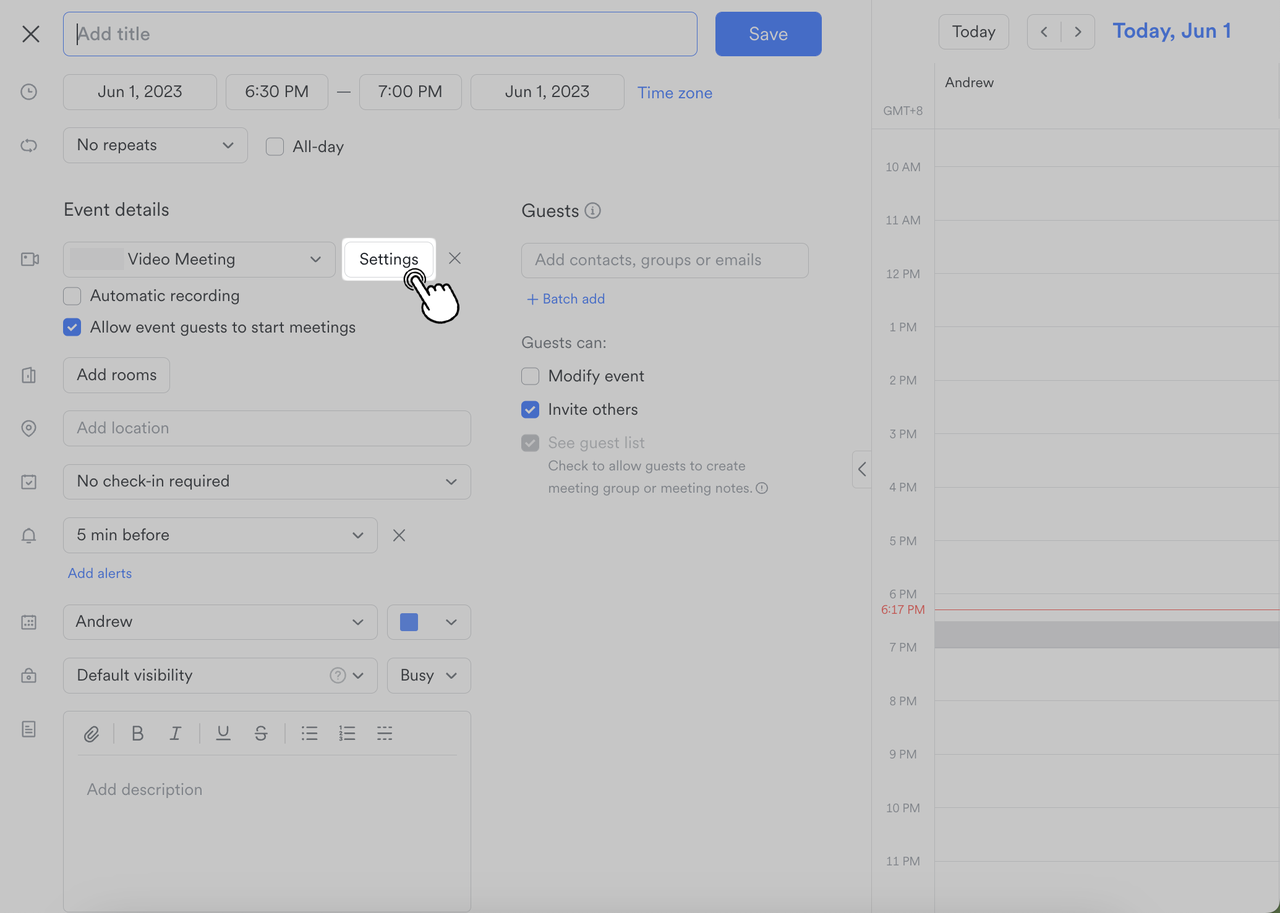Toggle the All-day checkbox

(275, 147)
